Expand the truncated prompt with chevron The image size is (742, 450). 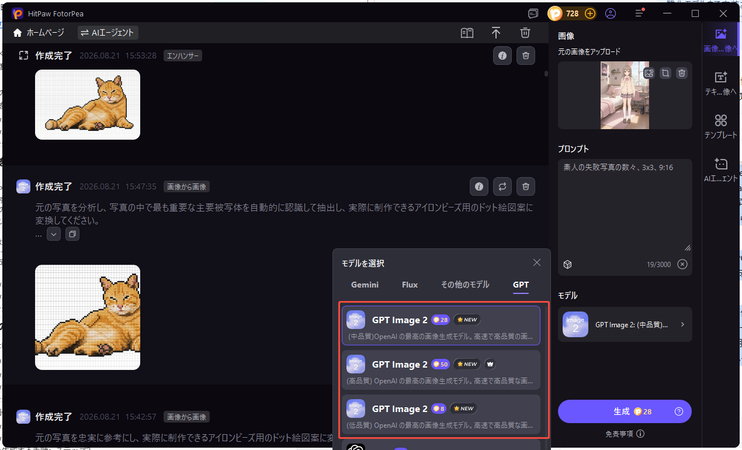click(53, 234)
